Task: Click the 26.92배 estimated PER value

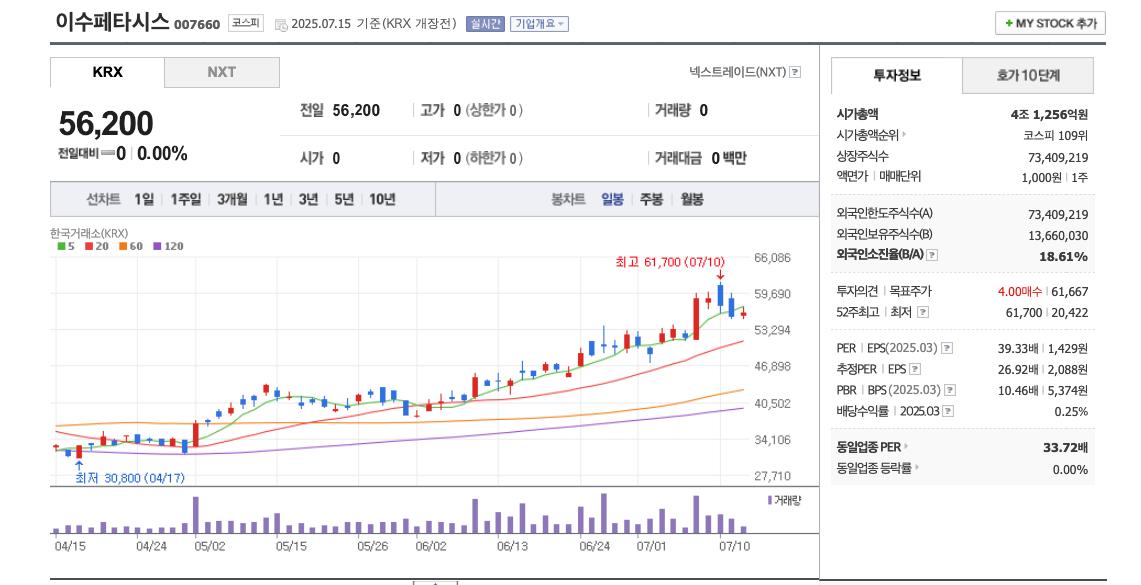Action: 1018,370
